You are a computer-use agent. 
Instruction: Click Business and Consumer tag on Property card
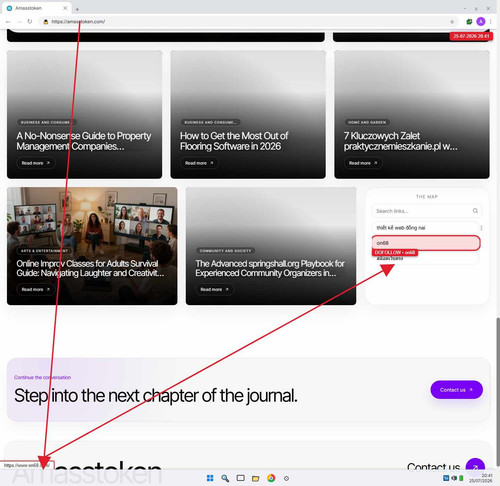coord(46,122)
